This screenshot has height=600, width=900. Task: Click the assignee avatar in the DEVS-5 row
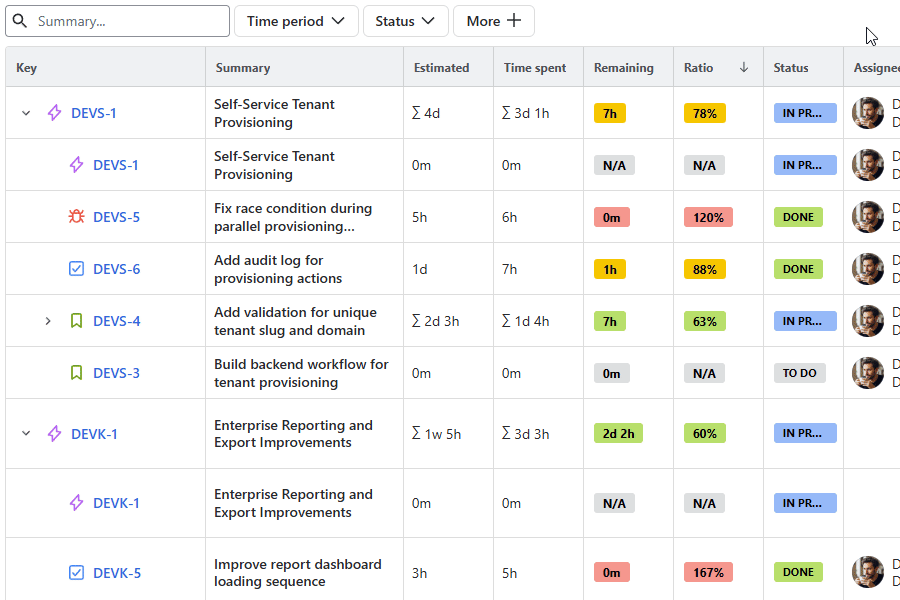point(867,217)
